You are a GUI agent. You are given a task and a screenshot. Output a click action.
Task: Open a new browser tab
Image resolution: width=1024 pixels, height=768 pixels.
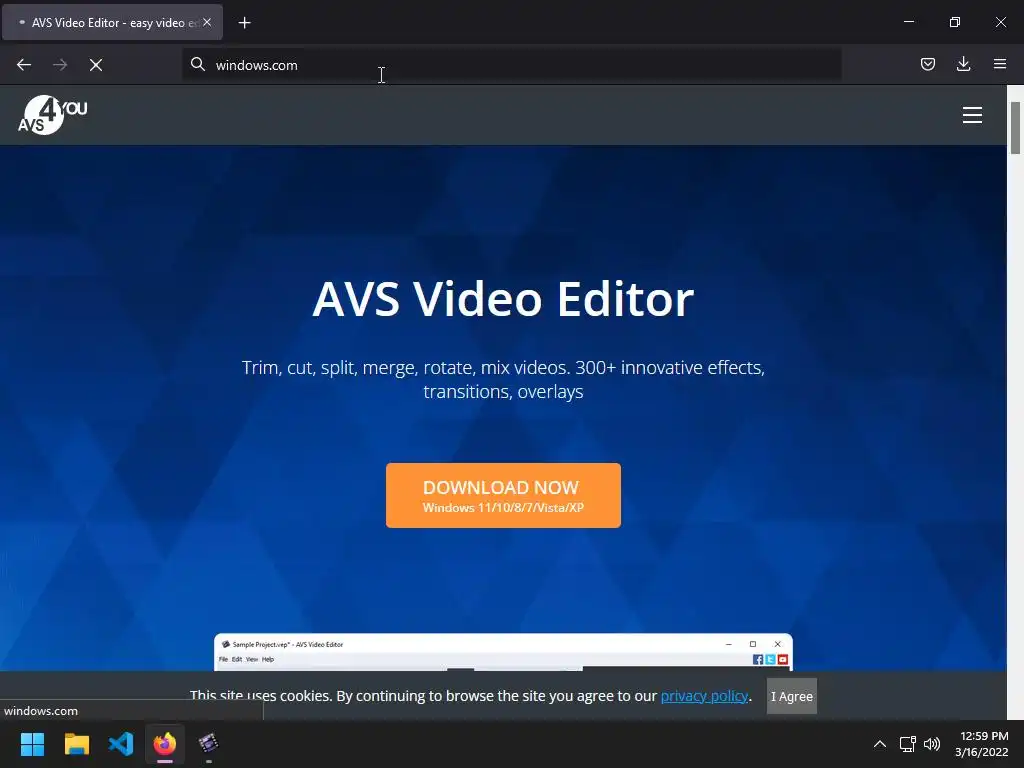pyautogui.click(x=244, y=23)
